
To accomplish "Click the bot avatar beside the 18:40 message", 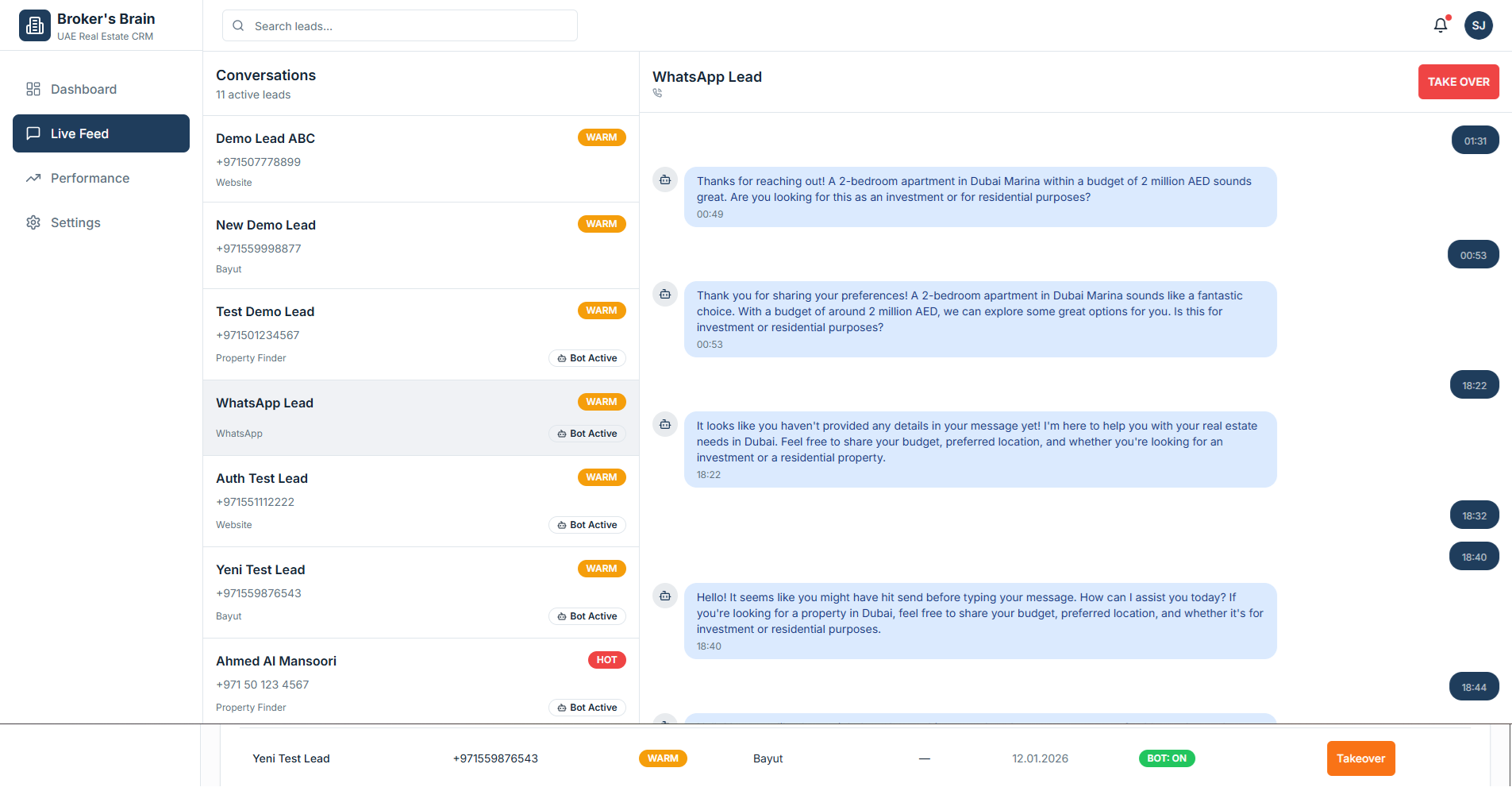I will (665, 596).
